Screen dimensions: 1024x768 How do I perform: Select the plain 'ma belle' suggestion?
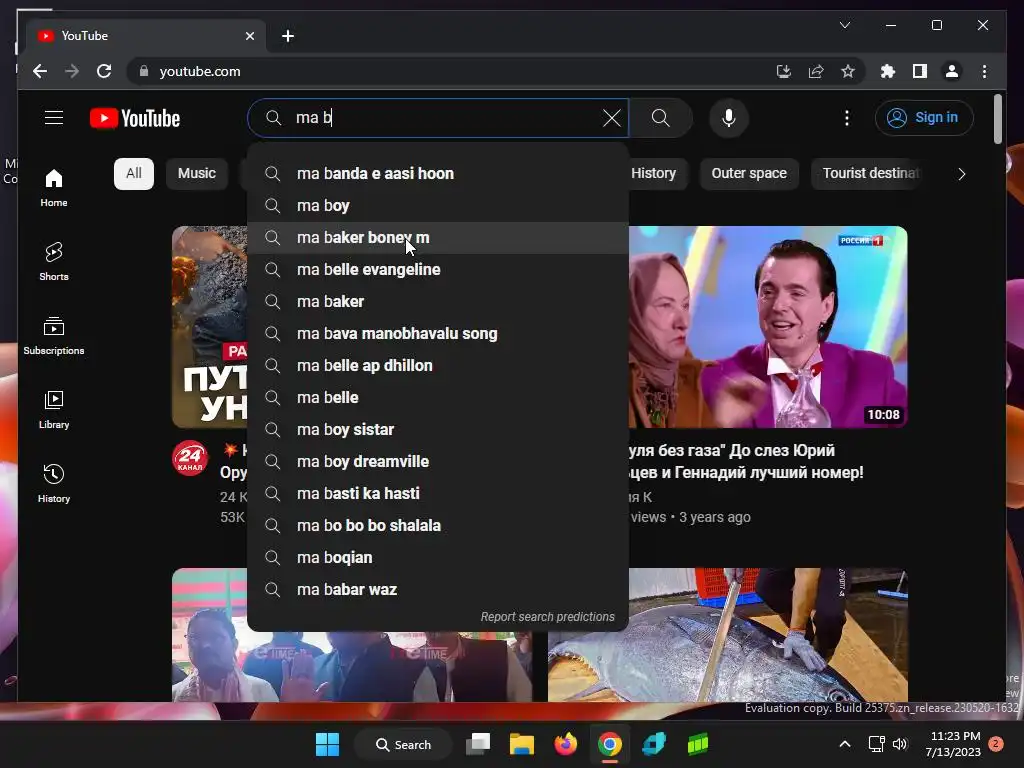click(438, 397)
